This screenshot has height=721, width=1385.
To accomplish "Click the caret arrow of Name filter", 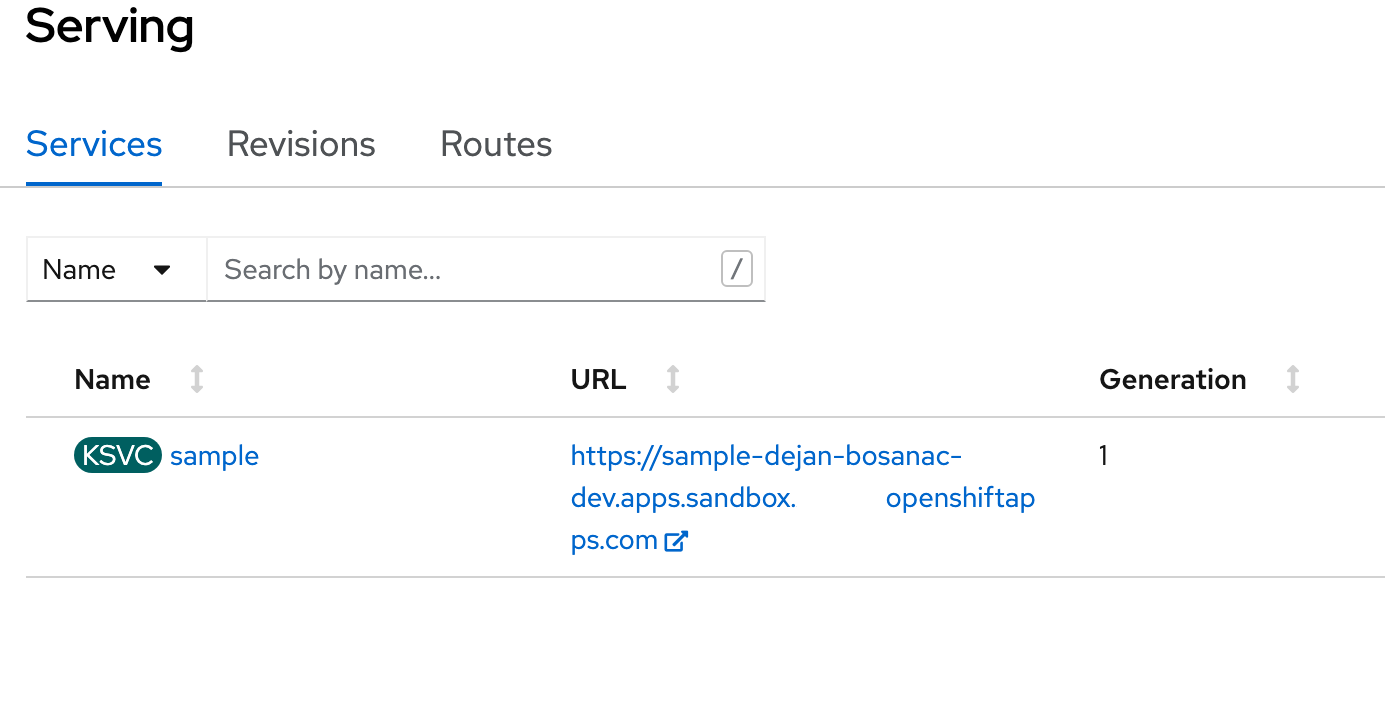I will click(x=162, y=270).
